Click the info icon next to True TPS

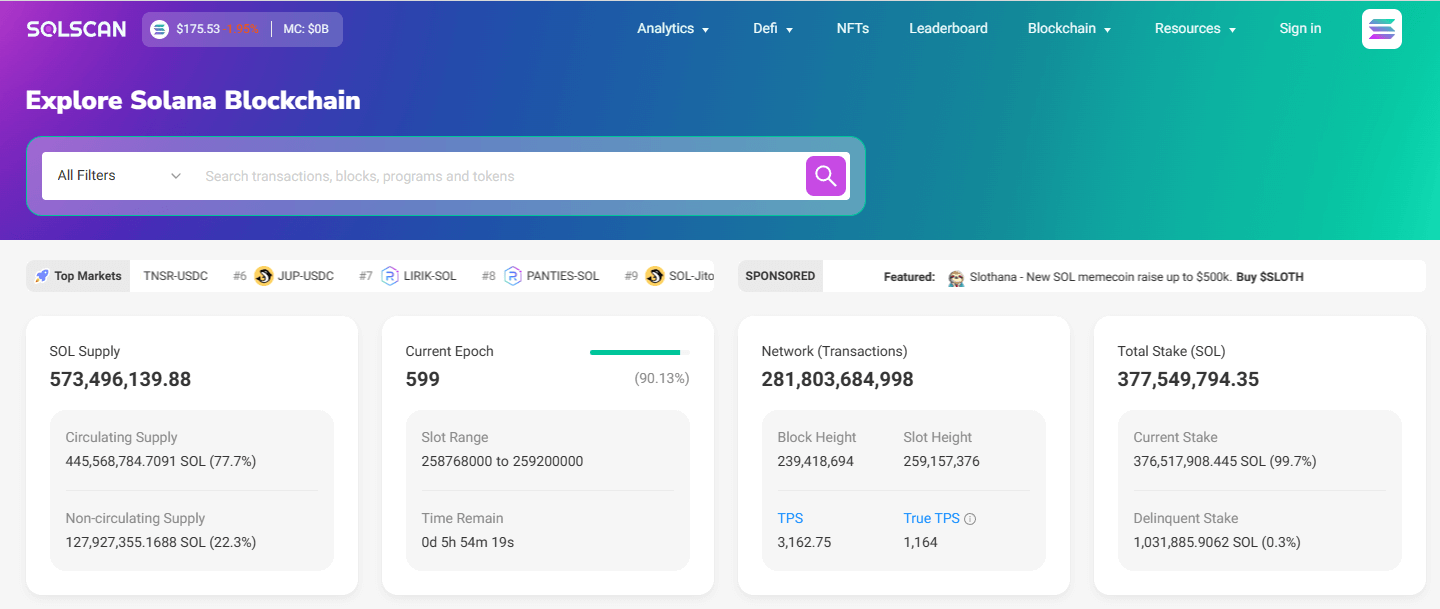click(x=970, y=519)
